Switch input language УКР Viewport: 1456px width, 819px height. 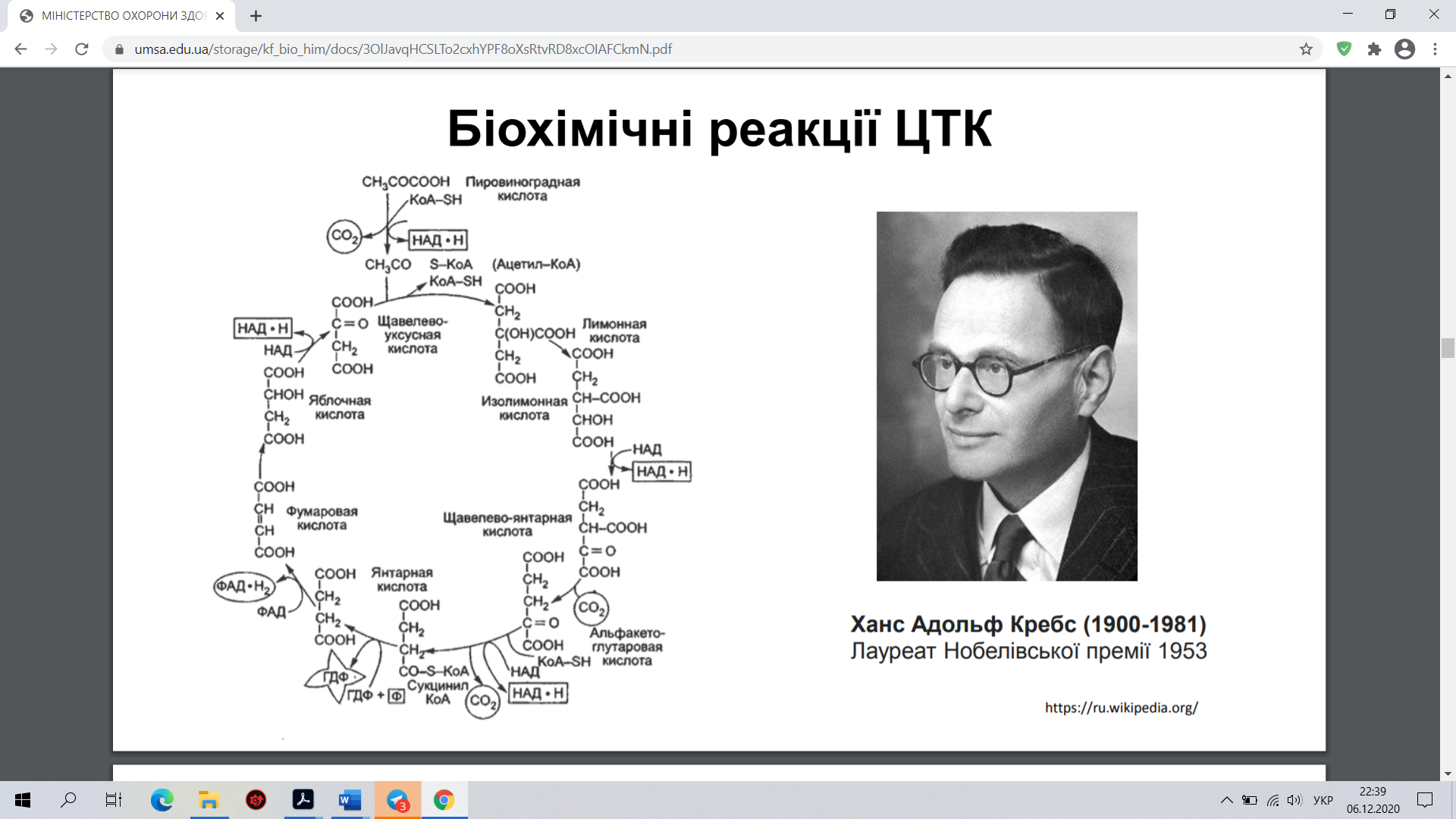pyautogui.click(x=1323, y=800)
